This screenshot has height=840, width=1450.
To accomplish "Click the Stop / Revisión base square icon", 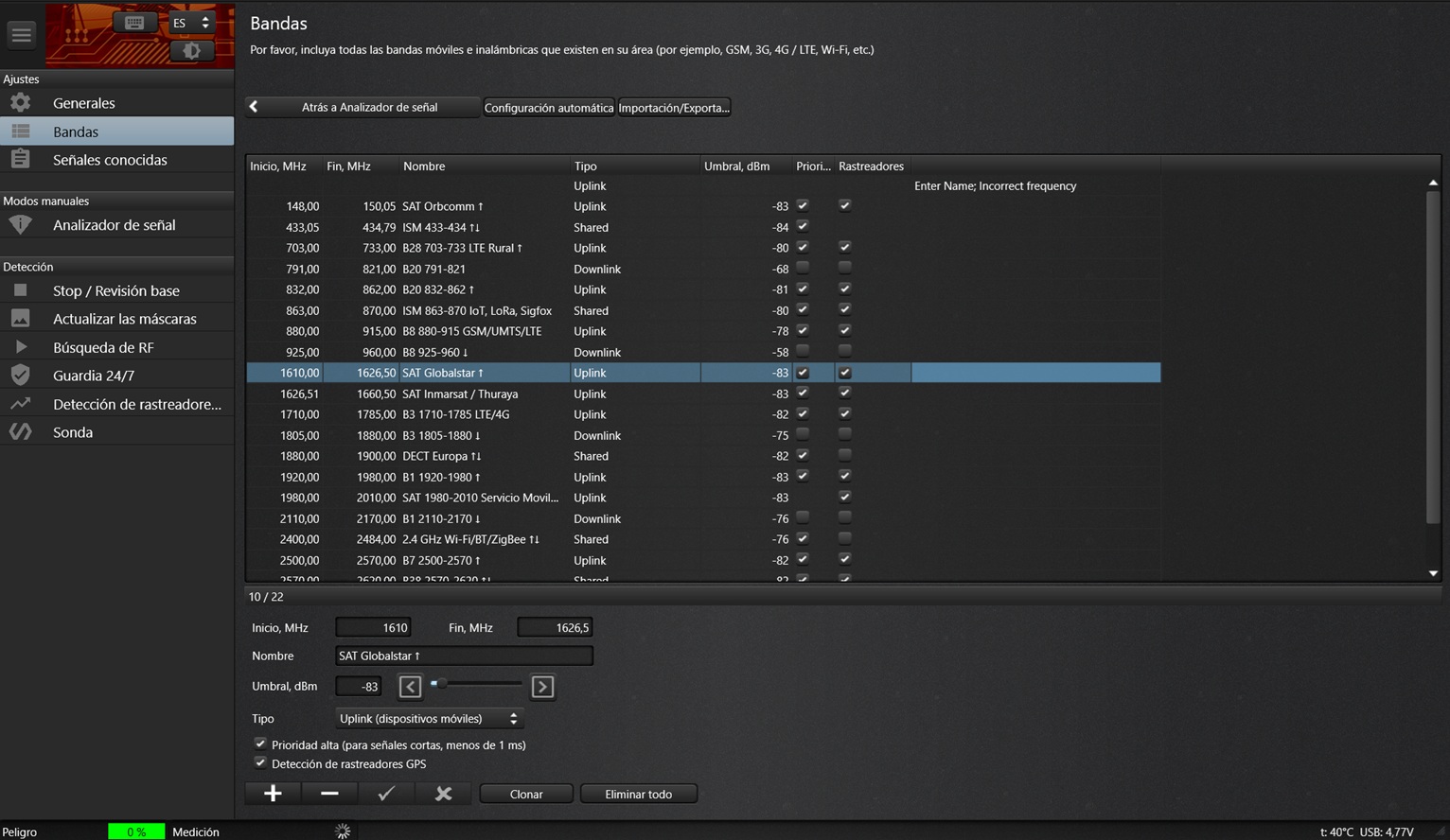I will click(20, 289).
